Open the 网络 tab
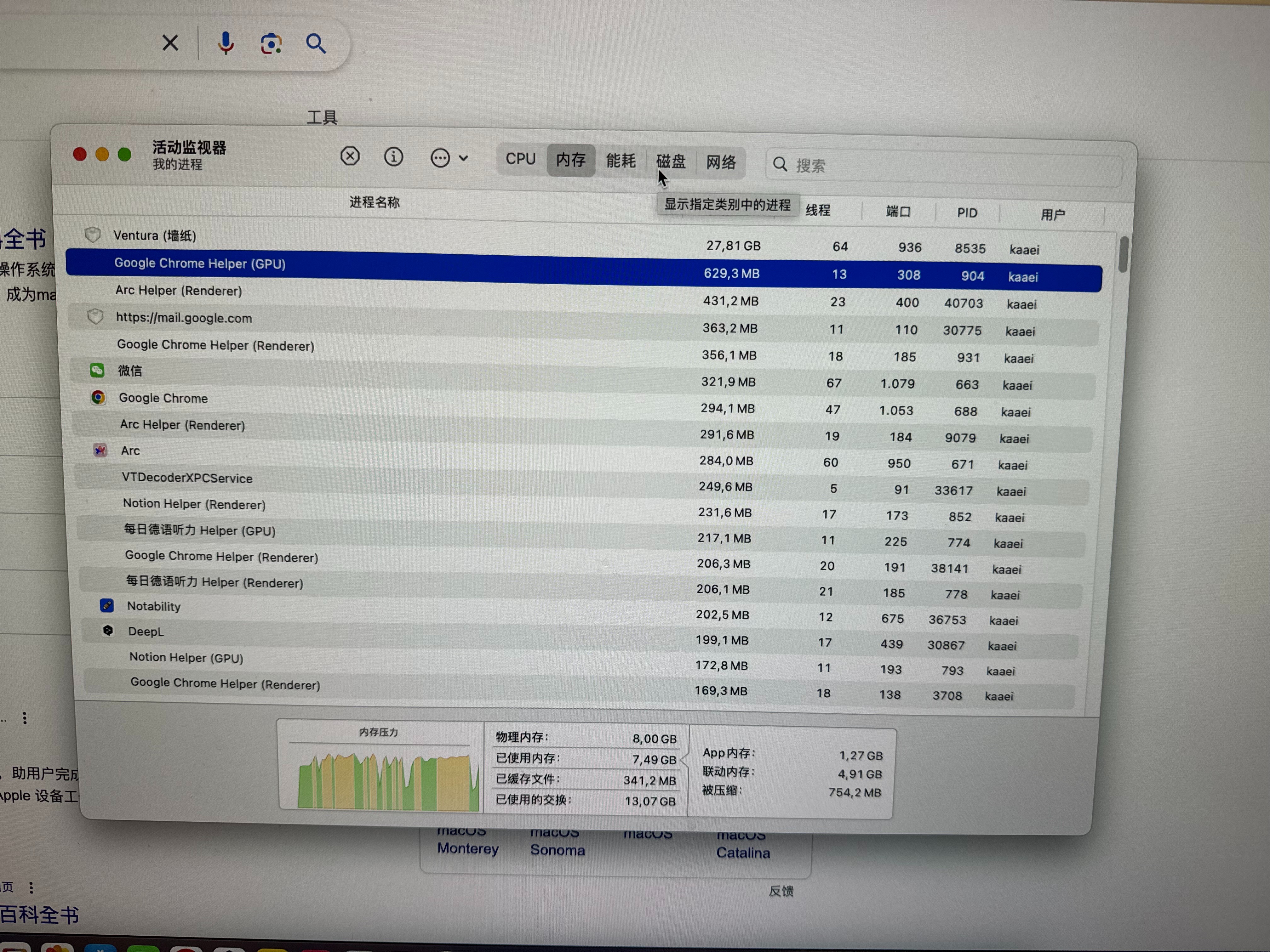Image resolution: width=1270 pixels, height=952 pixels. pos(721,162)
